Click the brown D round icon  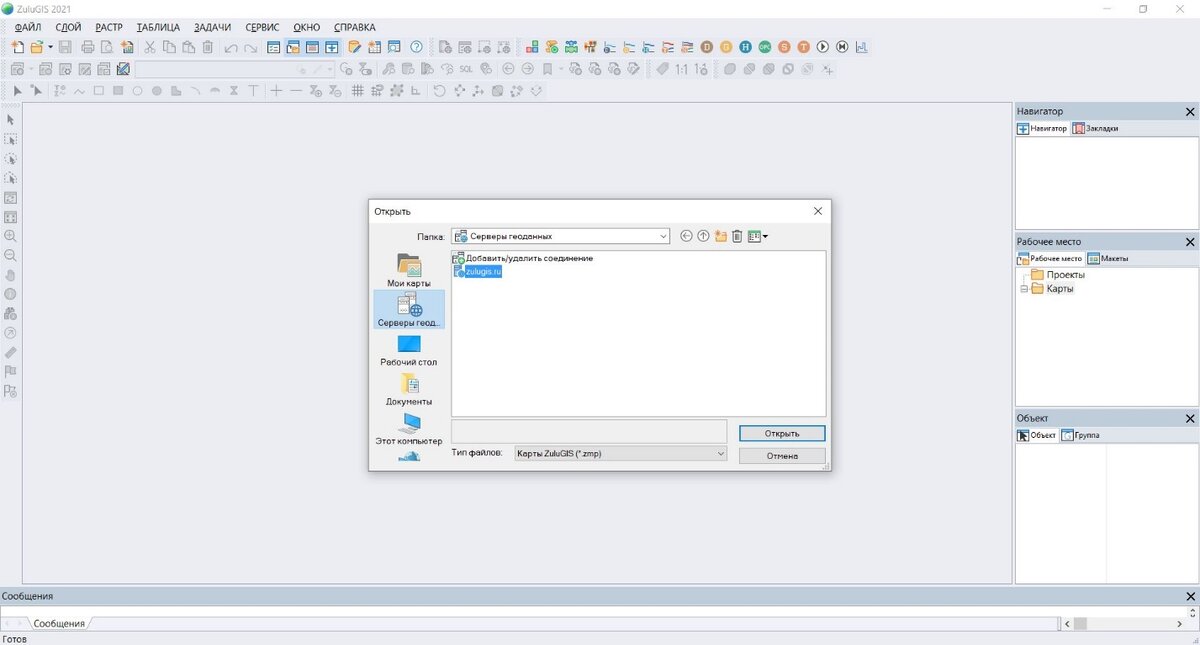(707, 47)
